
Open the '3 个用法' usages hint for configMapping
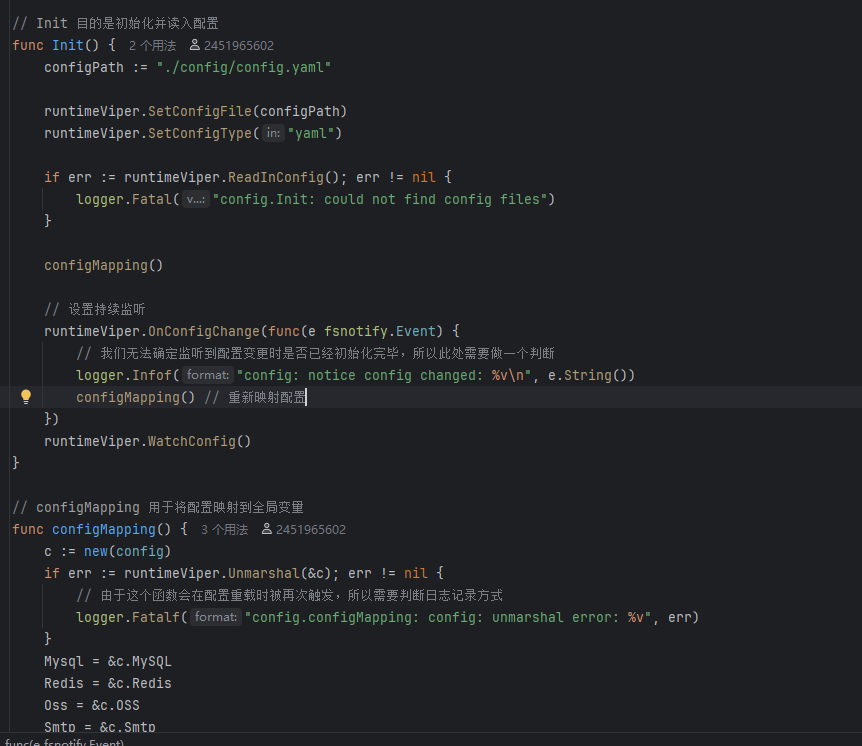tap(224, 529)
